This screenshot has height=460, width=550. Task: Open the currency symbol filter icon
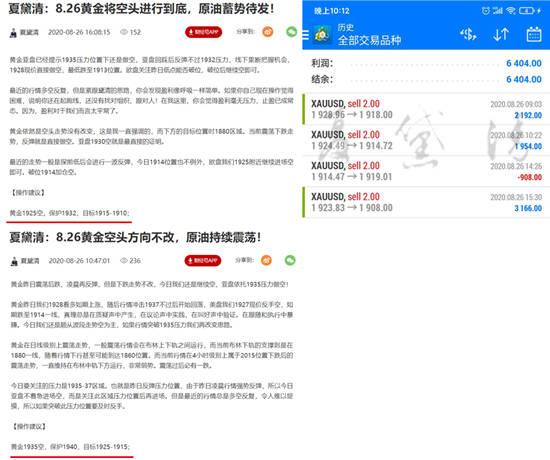tap(468, 34)
